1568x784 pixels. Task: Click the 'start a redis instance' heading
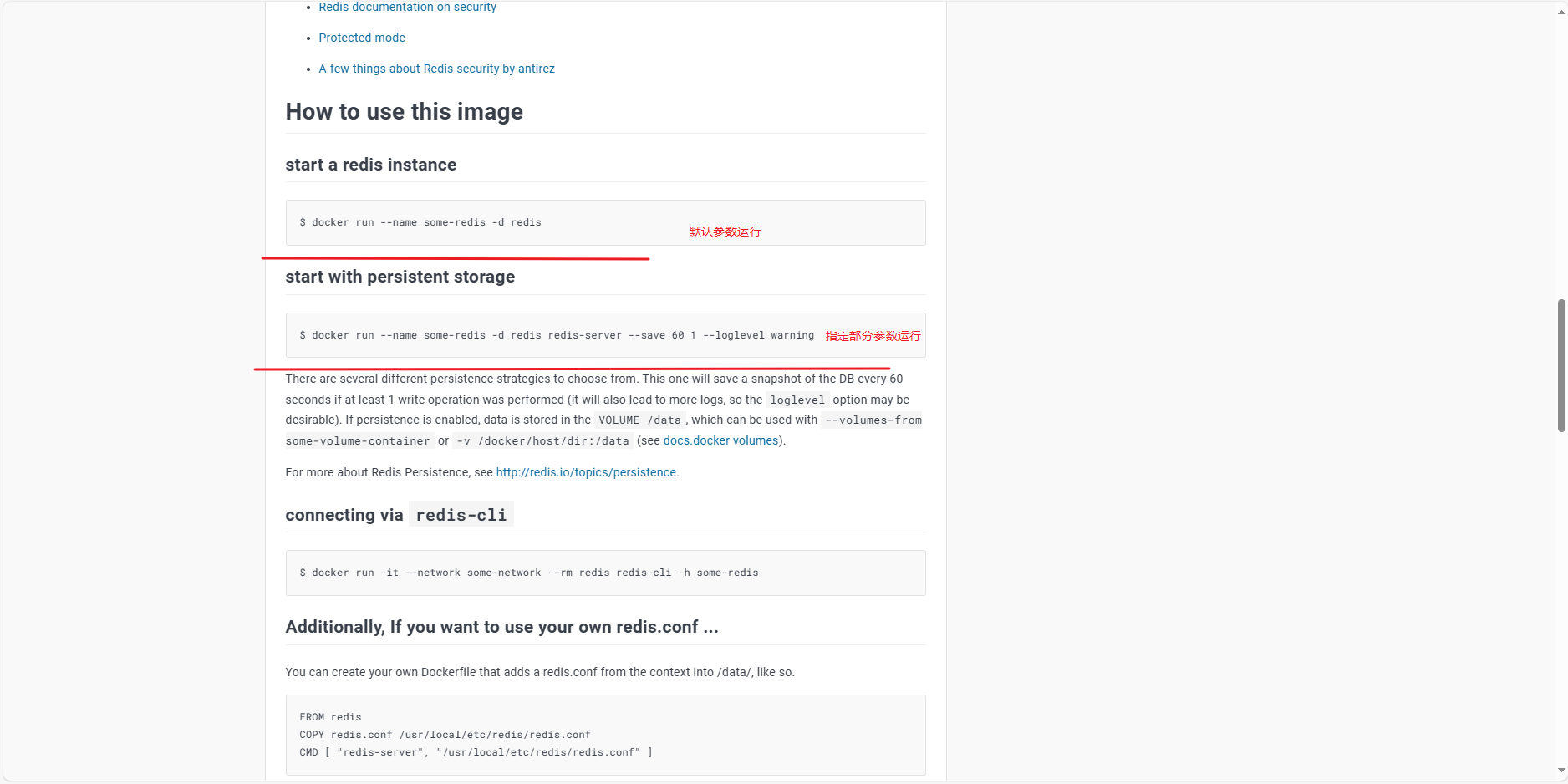click(x=371, y=165)
